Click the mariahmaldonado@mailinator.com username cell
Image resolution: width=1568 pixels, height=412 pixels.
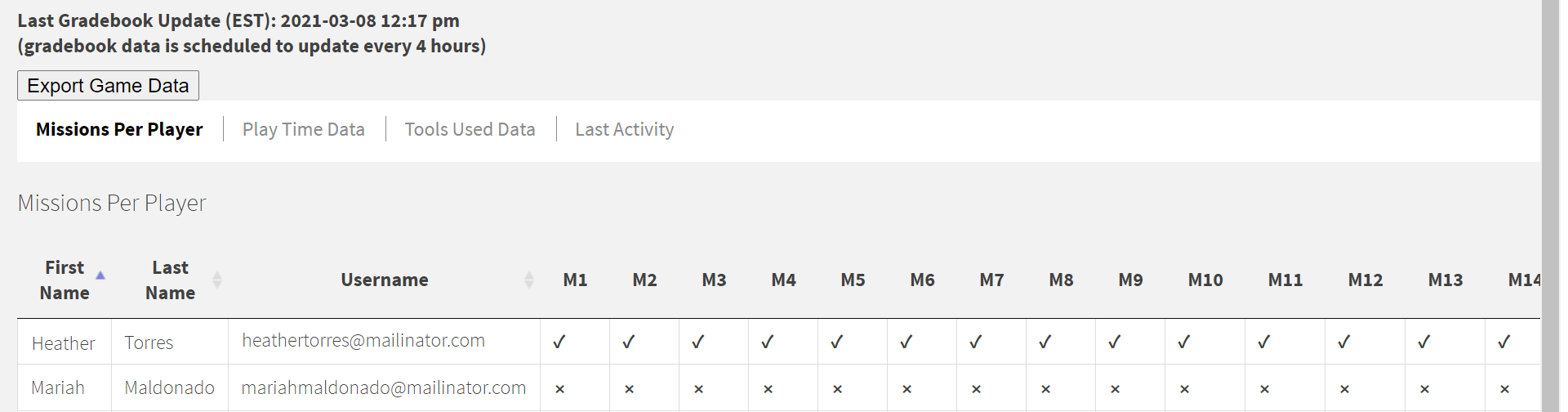click(383, 388)
